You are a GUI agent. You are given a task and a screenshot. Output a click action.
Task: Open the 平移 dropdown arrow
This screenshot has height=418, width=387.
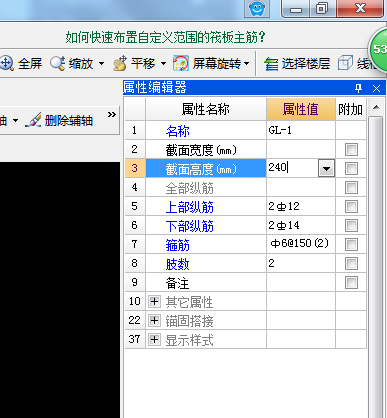pos(163,63)
